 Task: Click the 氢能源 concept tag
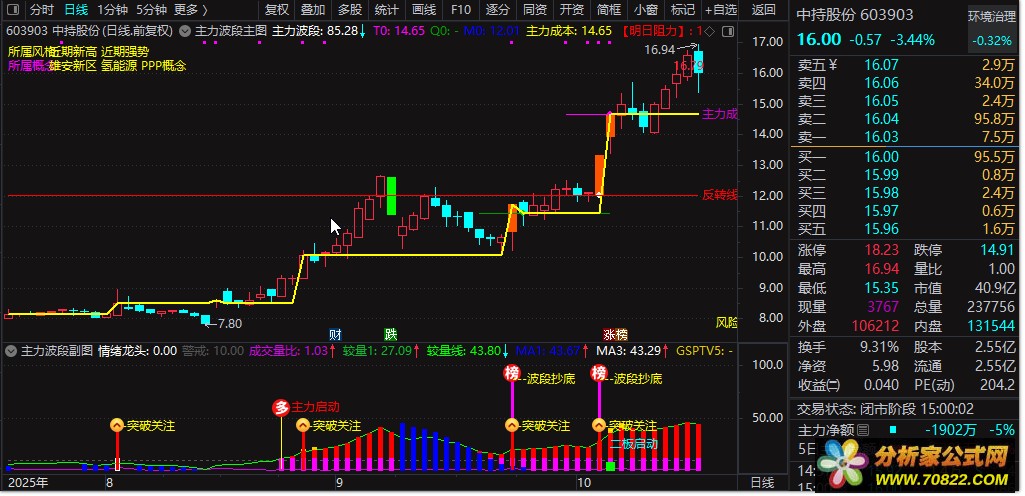click(x=118, y=66)
